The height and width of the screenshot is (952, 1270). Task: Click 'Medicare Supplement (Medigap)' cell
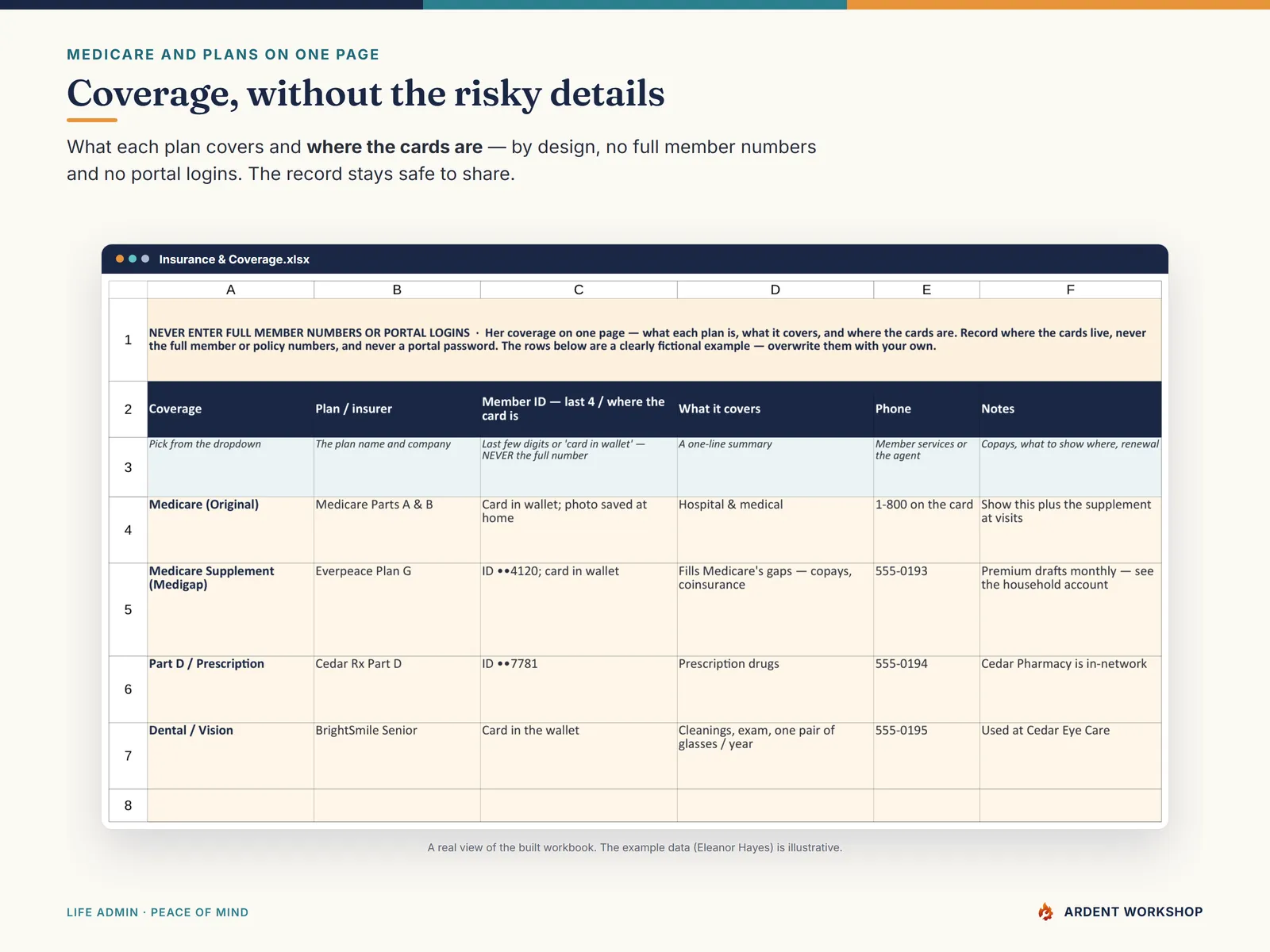(x=231, y=609)
